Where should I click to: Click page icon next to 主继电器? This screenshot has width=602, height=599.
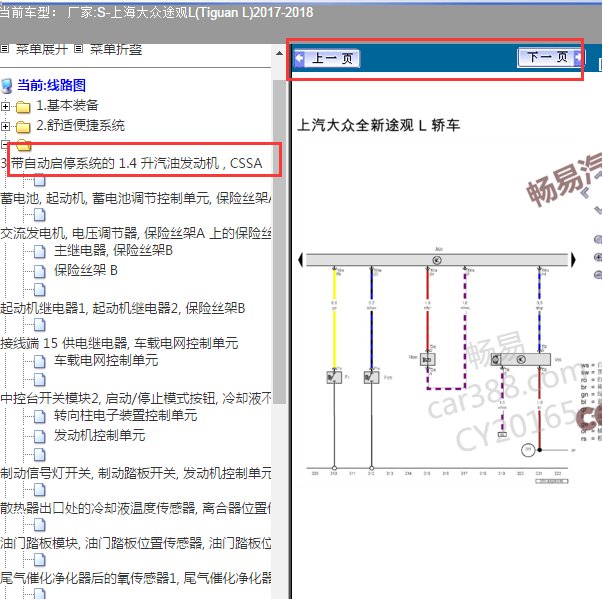pos(40,252)
